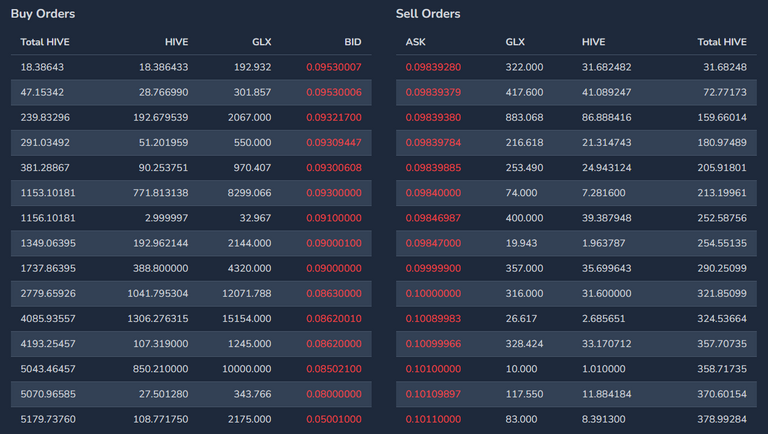Screen dimensions: 768x434
Task: Select bid price 0.09530007
Action: tap(334, 67)
